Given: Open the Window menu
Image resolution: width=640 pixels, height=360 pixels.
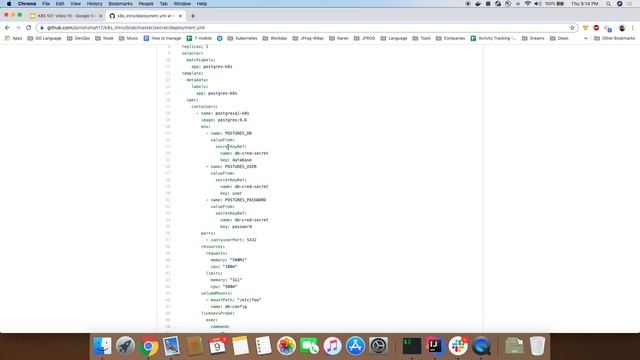Looking at the screenshot, I should 182,4.
